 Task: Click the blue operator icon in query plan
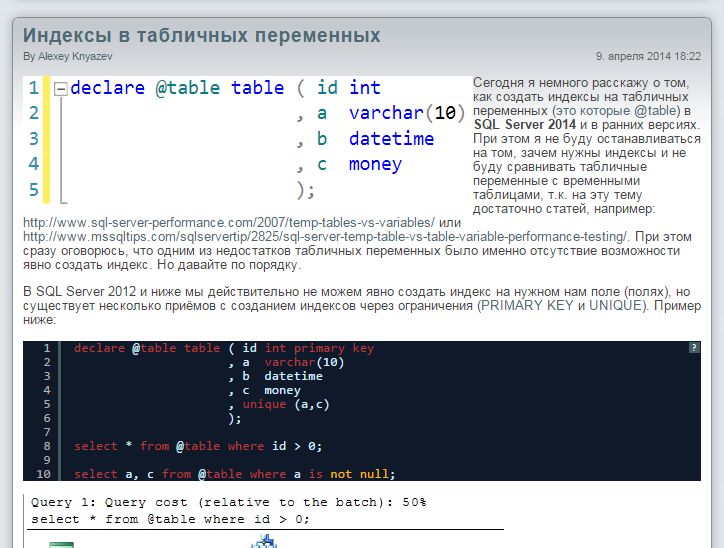264,541
